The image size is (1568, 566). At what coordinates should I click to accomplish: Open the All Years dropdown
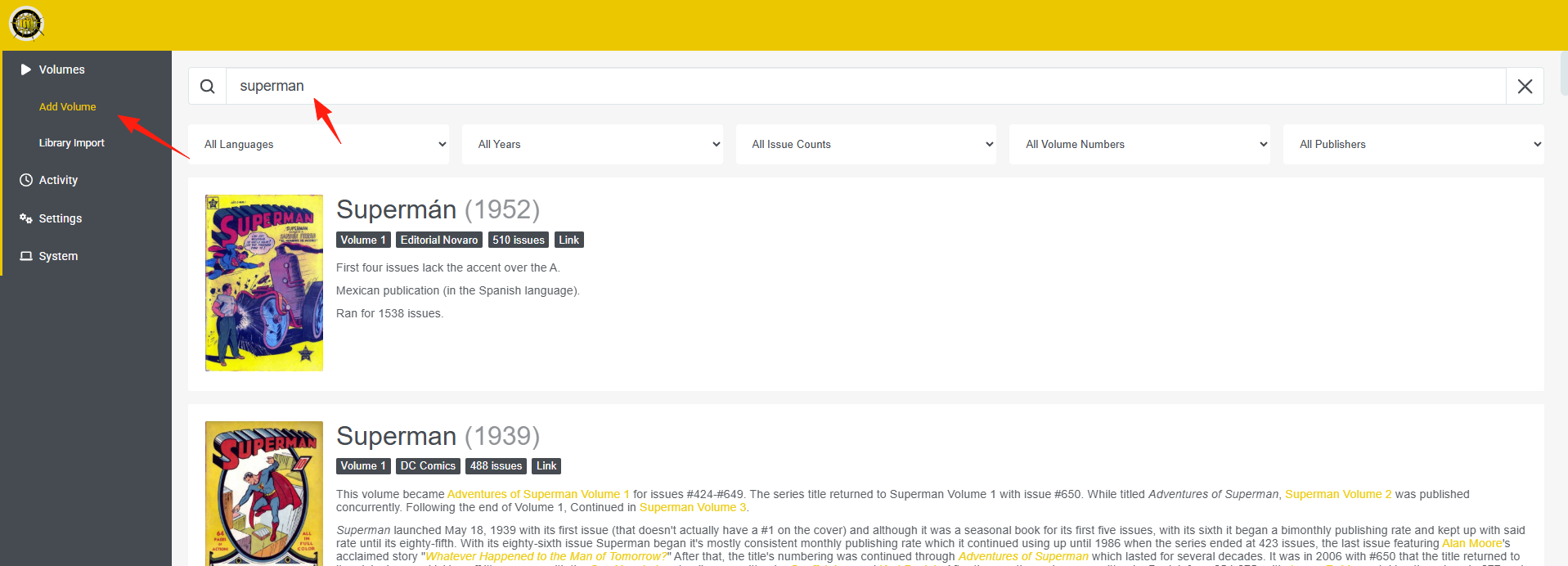click(x=592, y=144)
